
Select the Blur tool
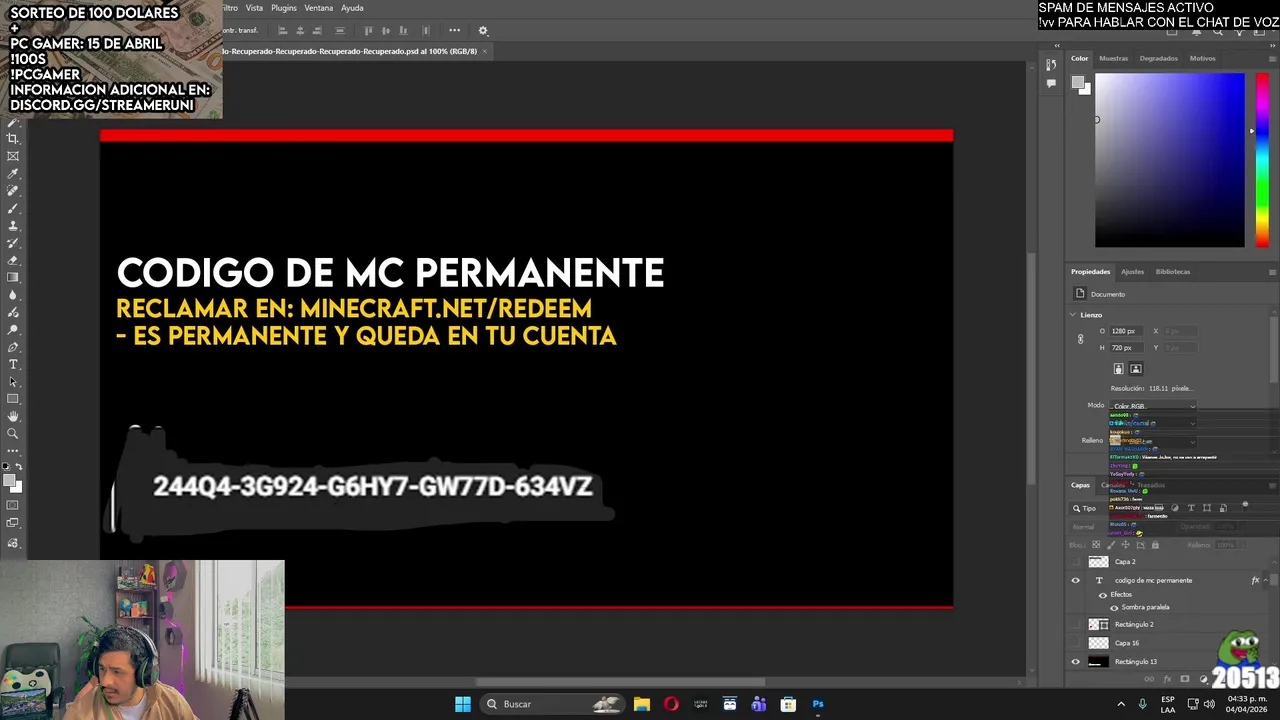point(13,295)
